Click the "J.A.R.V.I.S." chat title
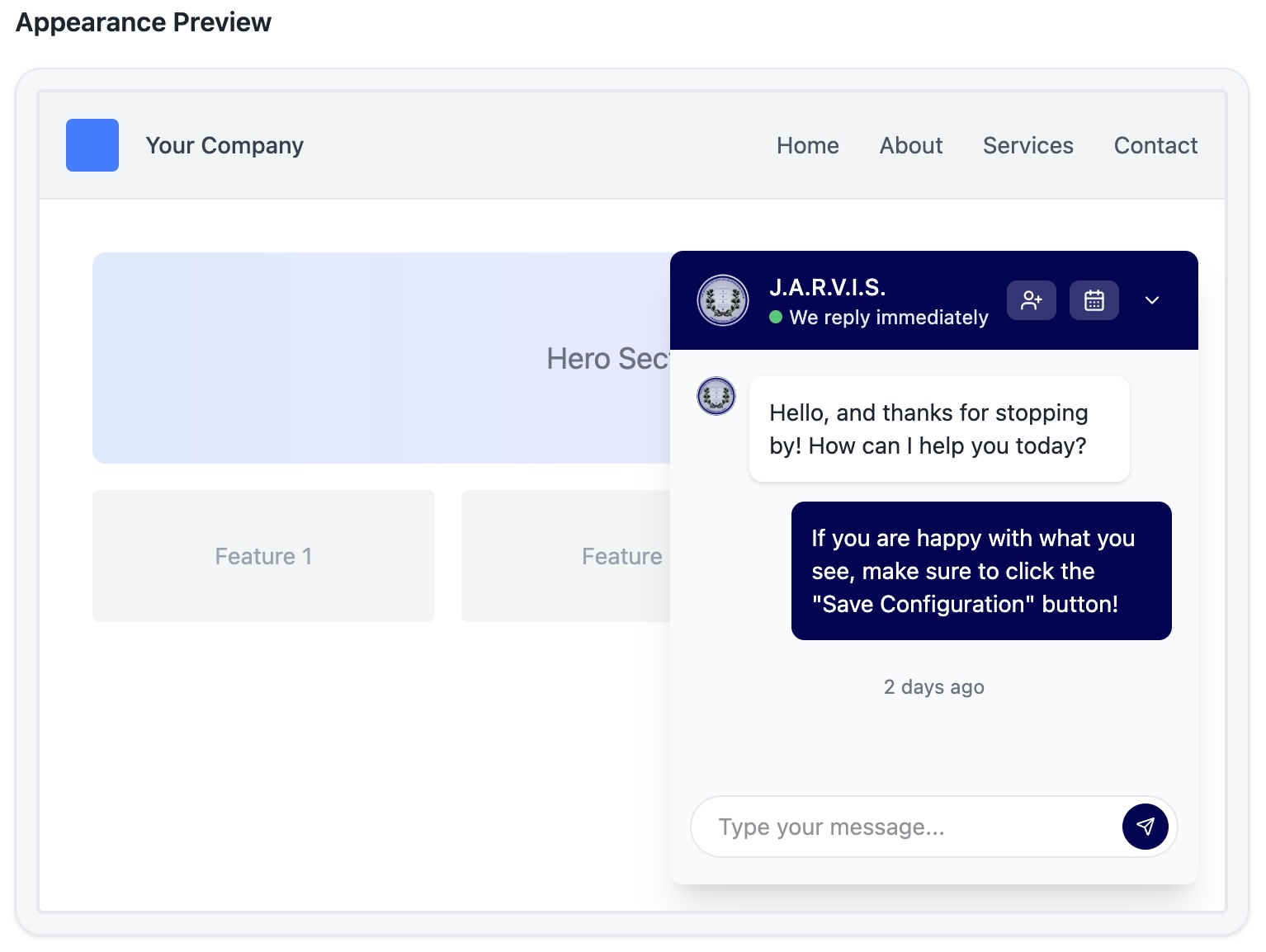Screen dimensions: 1266x952 coord(828,287)
